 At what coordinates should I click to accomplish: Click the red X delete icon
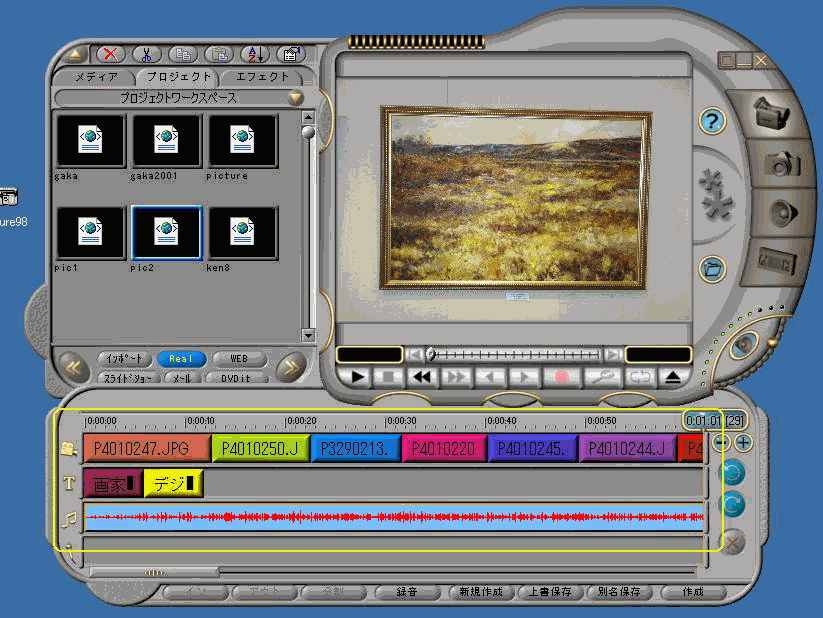click(x=112, y=55)
